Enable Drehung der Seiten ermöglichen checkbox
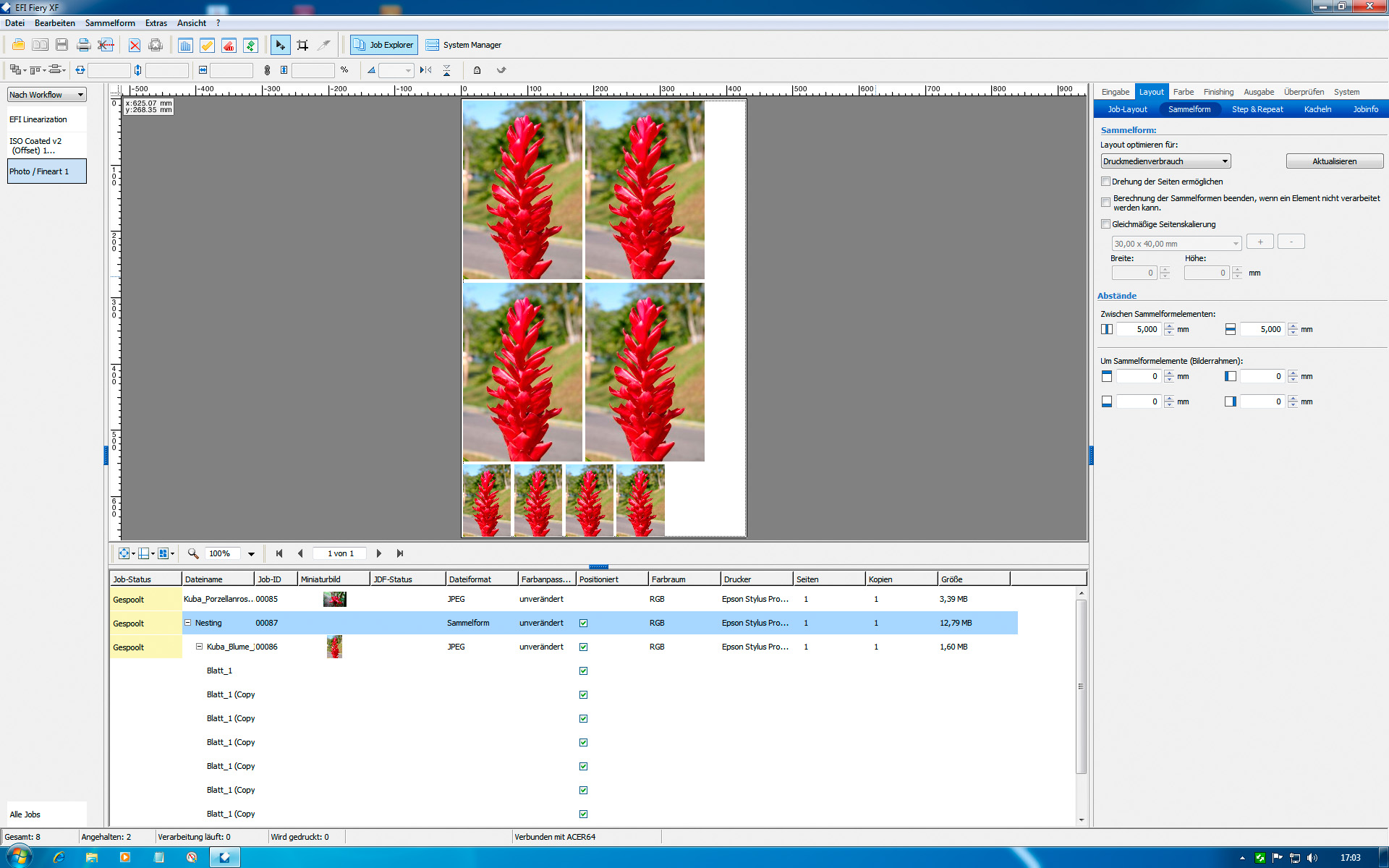1389x868 pixels. (x=1105, y=182)
